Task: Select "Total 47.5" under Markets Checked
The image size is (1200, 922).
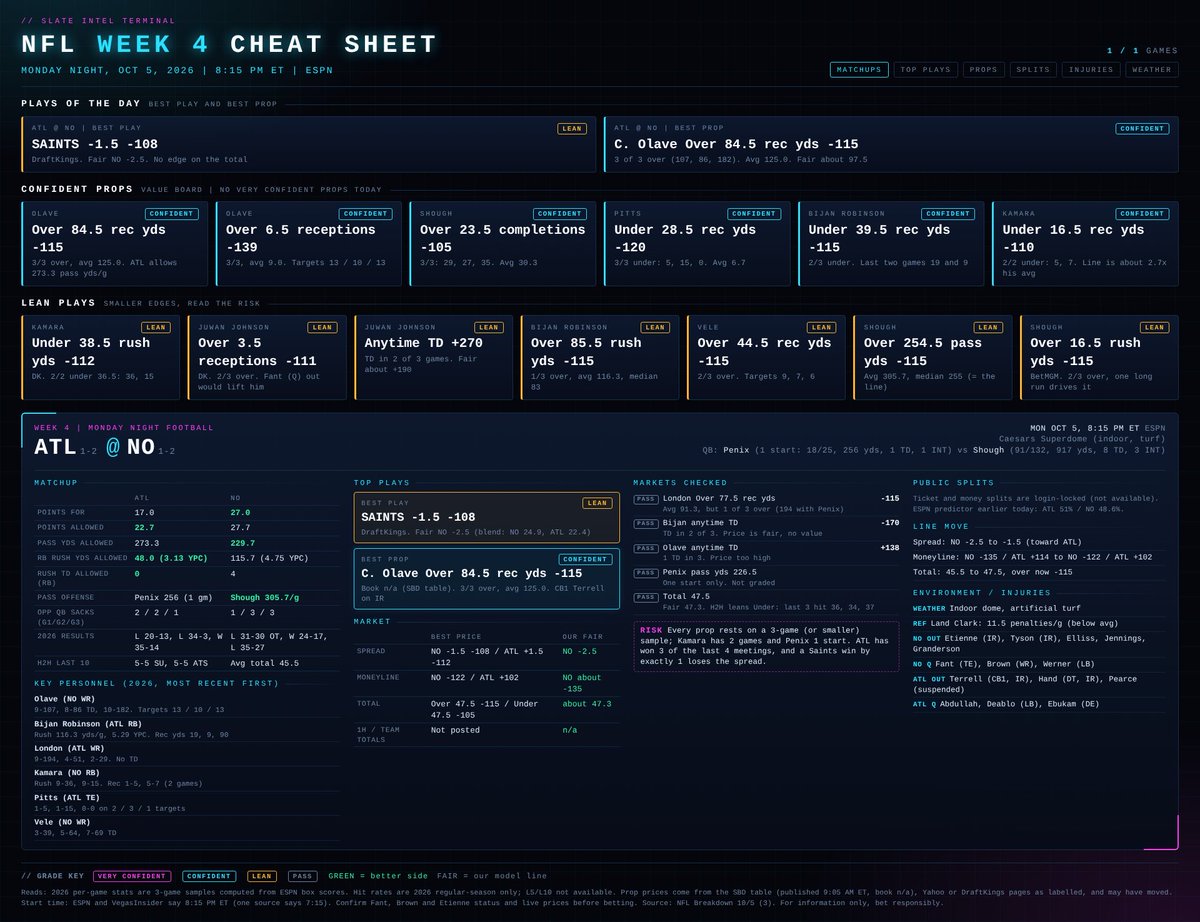Action: [x=766, y=601]
